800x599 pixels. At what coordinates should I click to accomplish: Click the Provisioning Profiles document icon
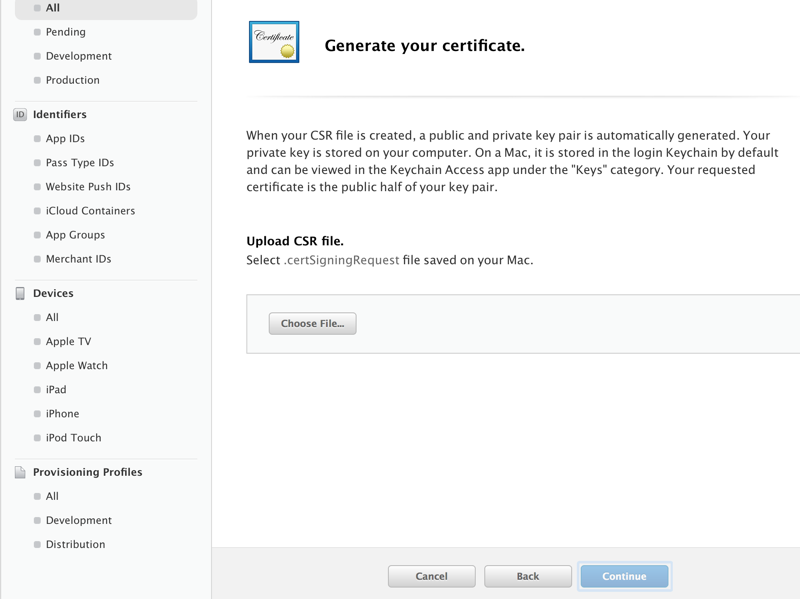(20, 472)
